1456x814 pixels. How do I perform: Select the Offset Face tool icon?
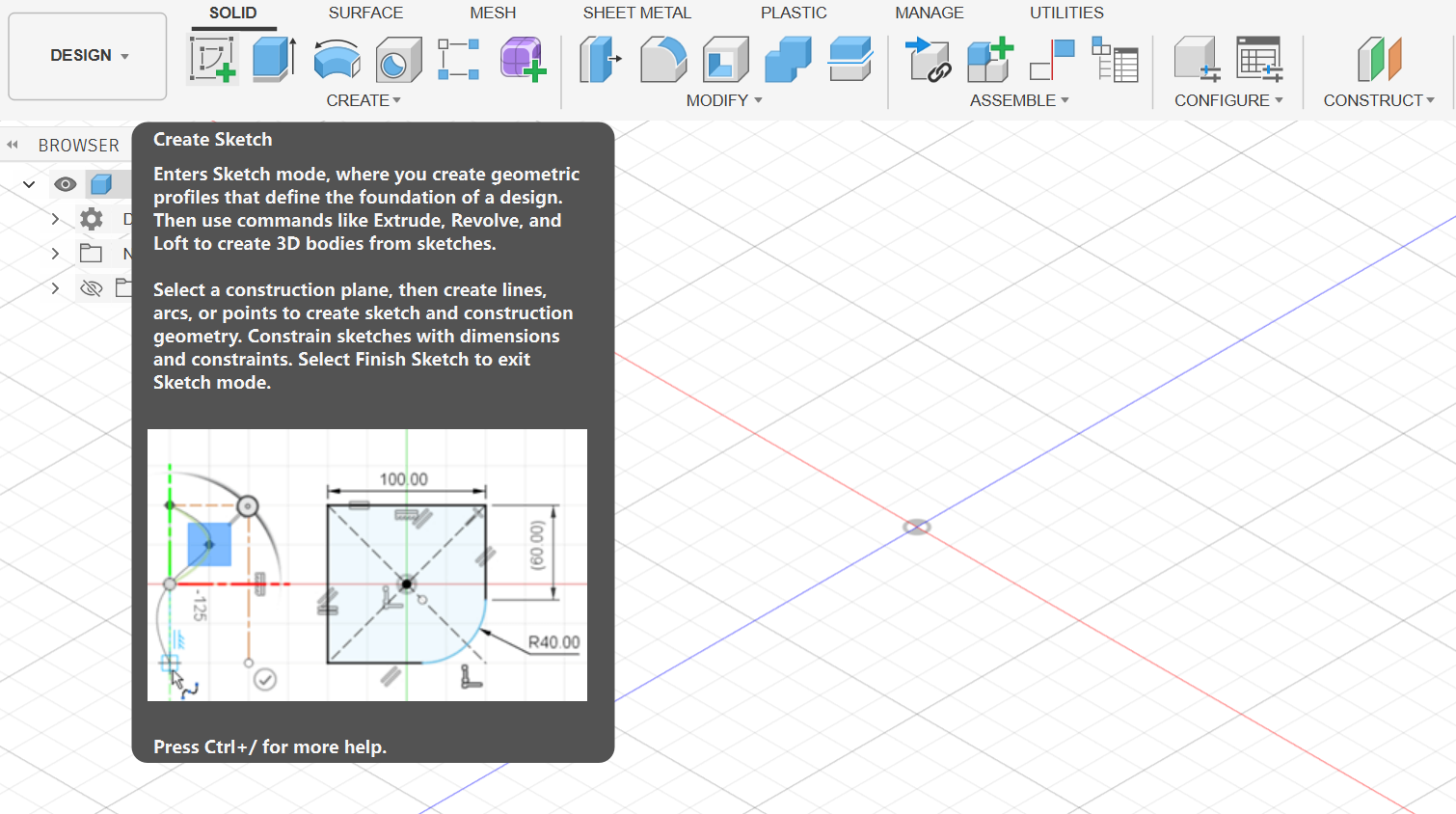(850, 59)
